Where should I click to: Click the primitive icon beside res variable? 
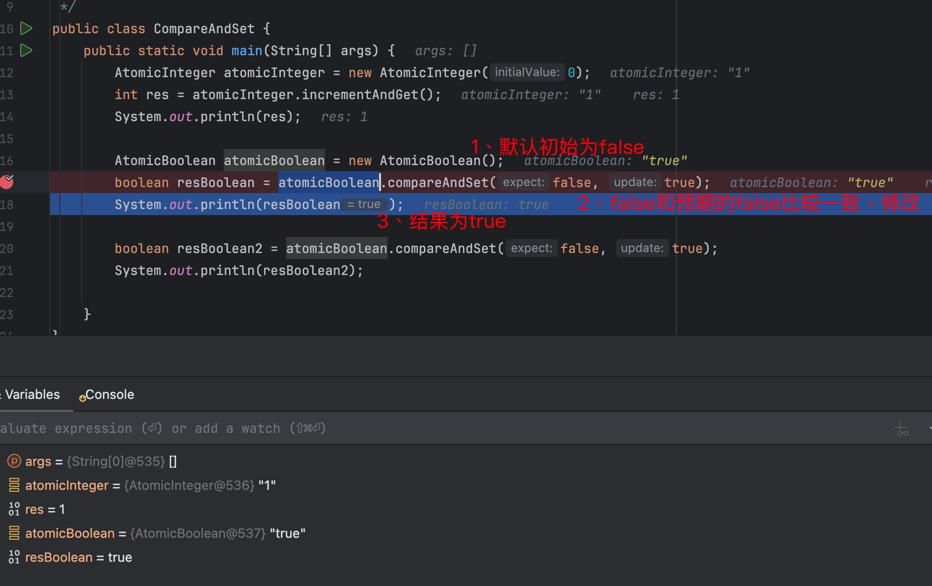click(x=14, y=510)
